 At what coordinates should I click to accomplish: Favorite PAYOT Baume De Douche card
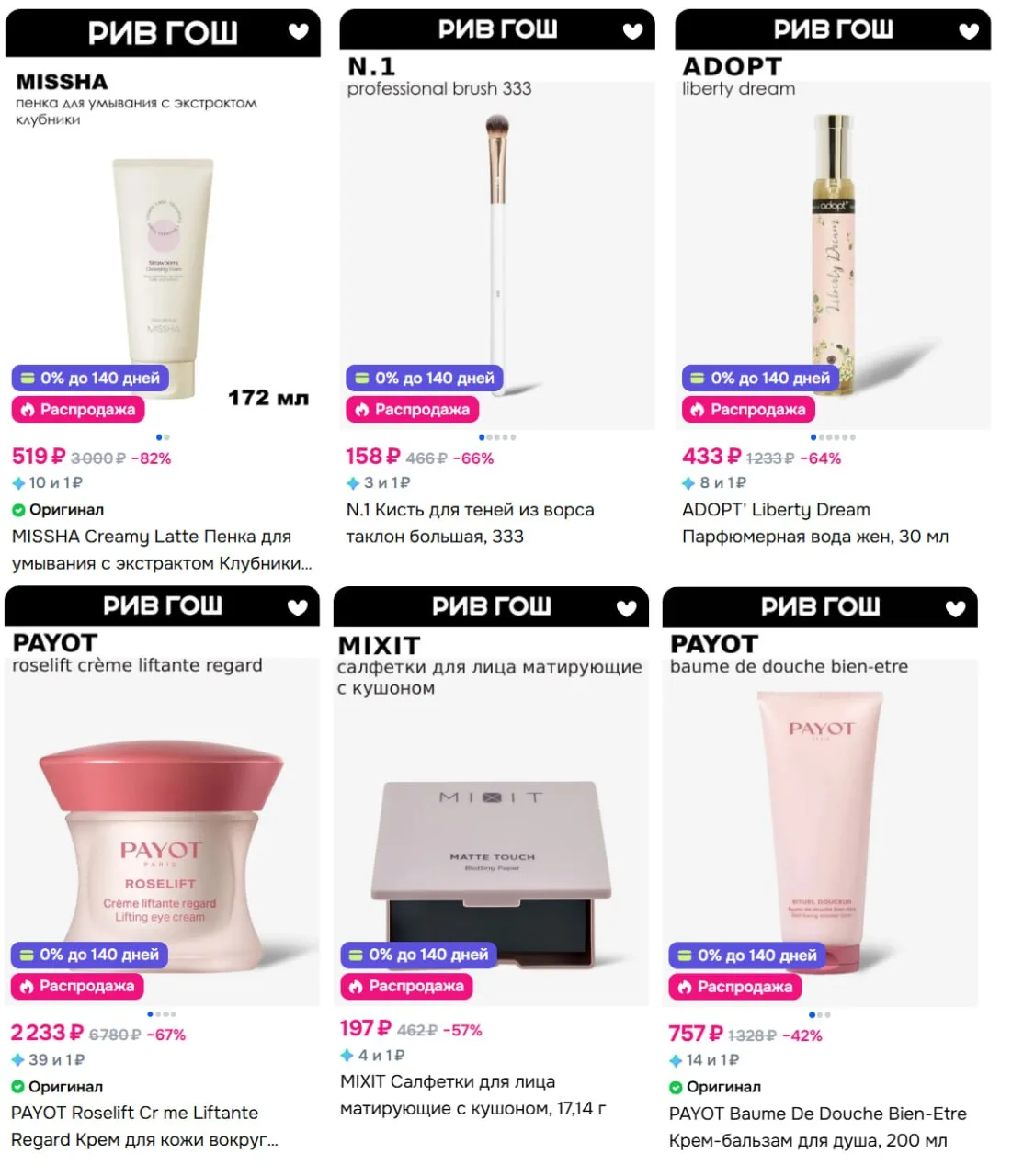click(x=956, y=607)
